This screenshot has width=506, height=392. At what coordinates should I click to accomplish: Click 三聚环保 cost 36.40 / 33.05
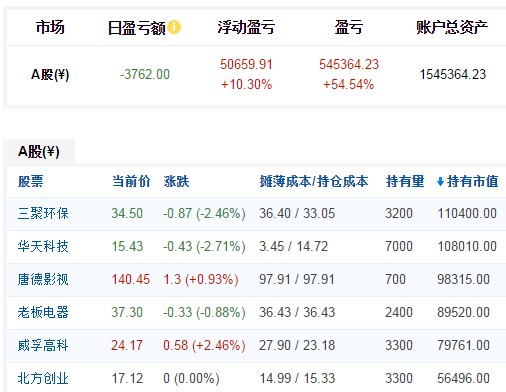(x=297, y=213)
